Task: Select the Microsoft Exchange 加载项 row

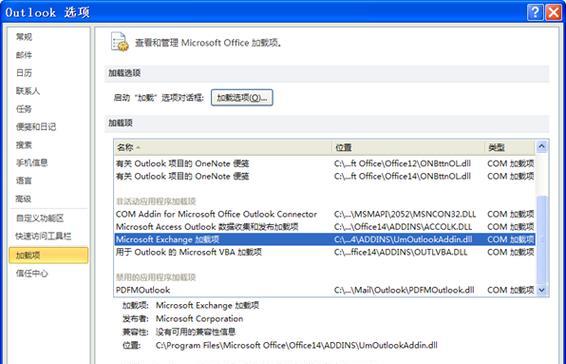Action: [325, 239]
